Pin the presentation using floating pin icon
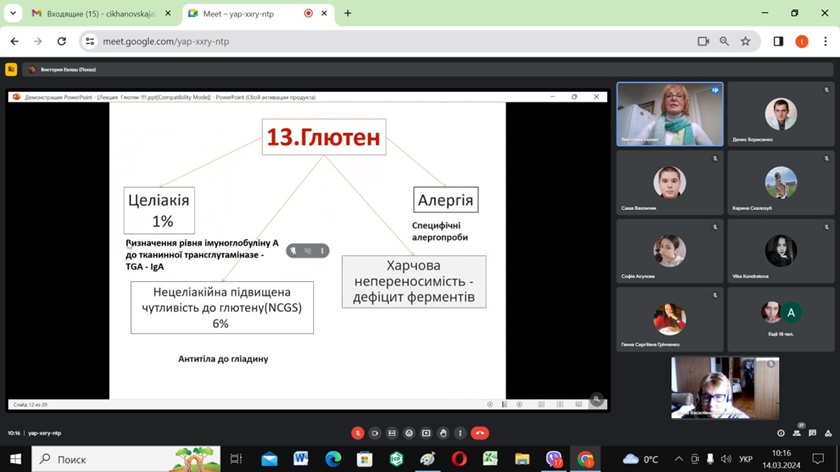Viewport: 840px width, 472px height. click(x=293, y=251)
